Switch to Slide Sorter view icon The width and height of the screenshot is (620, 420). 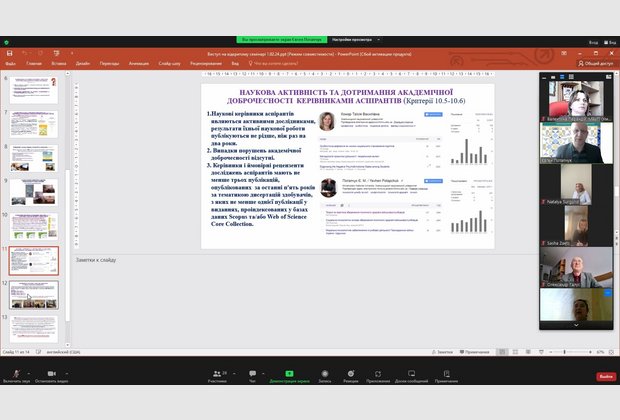tap(515, 352)
